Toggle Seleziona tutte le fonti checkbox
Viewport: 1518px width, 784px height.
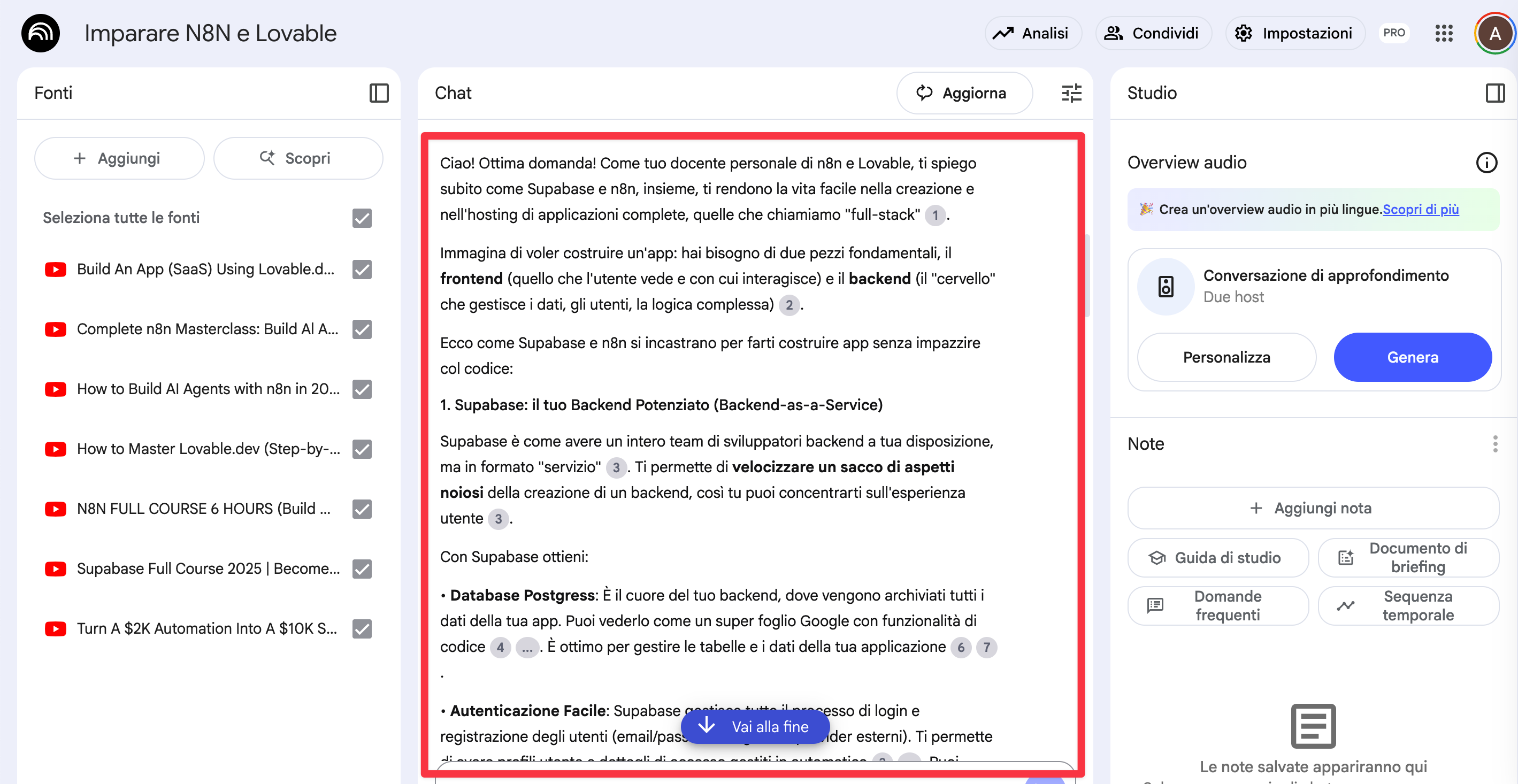tap(362, 218)
